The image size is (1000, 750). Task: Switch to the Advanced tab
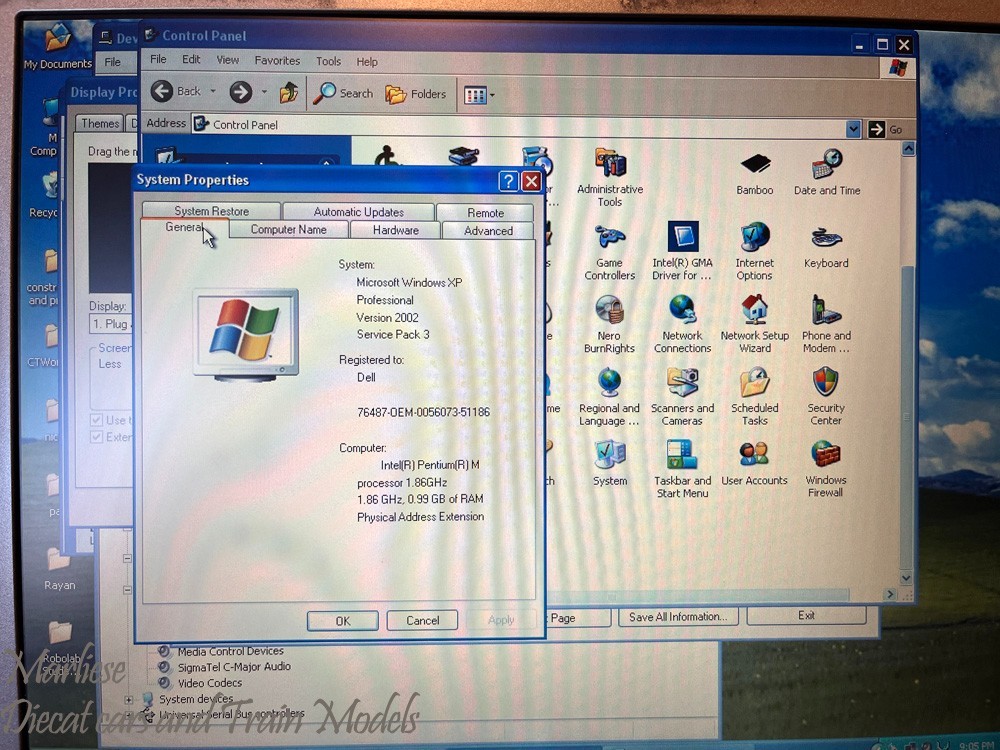click(x=488, y=231)
